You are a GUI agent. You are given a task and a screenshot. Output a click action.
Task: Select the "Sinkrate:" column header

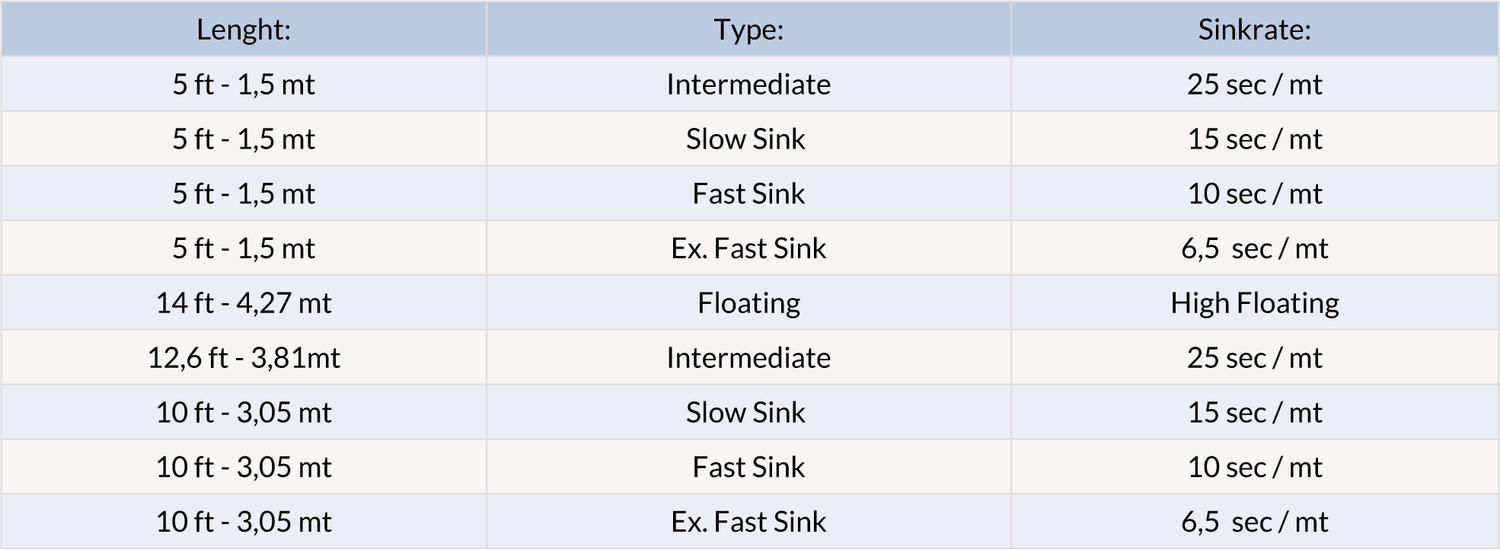(1254, 30)
